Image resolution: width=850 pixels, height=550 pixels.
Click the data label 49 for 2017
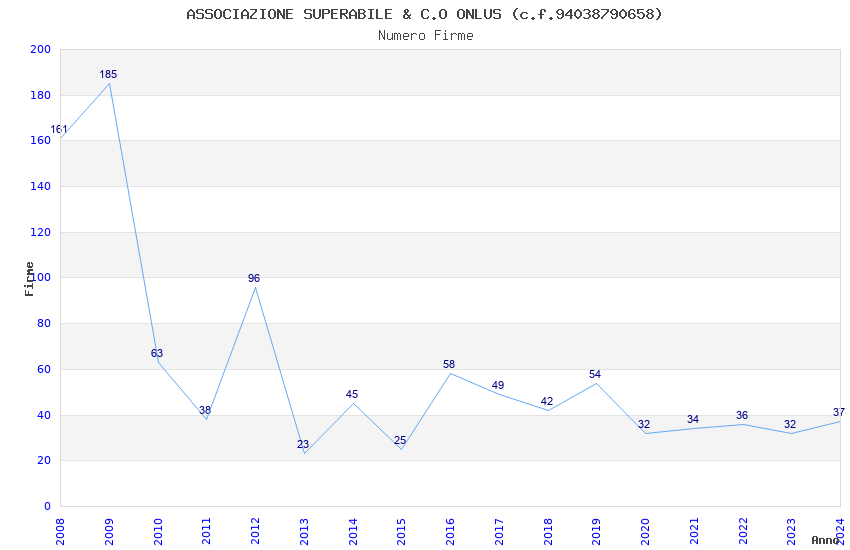pyautogui.click(x=498, y=385)
